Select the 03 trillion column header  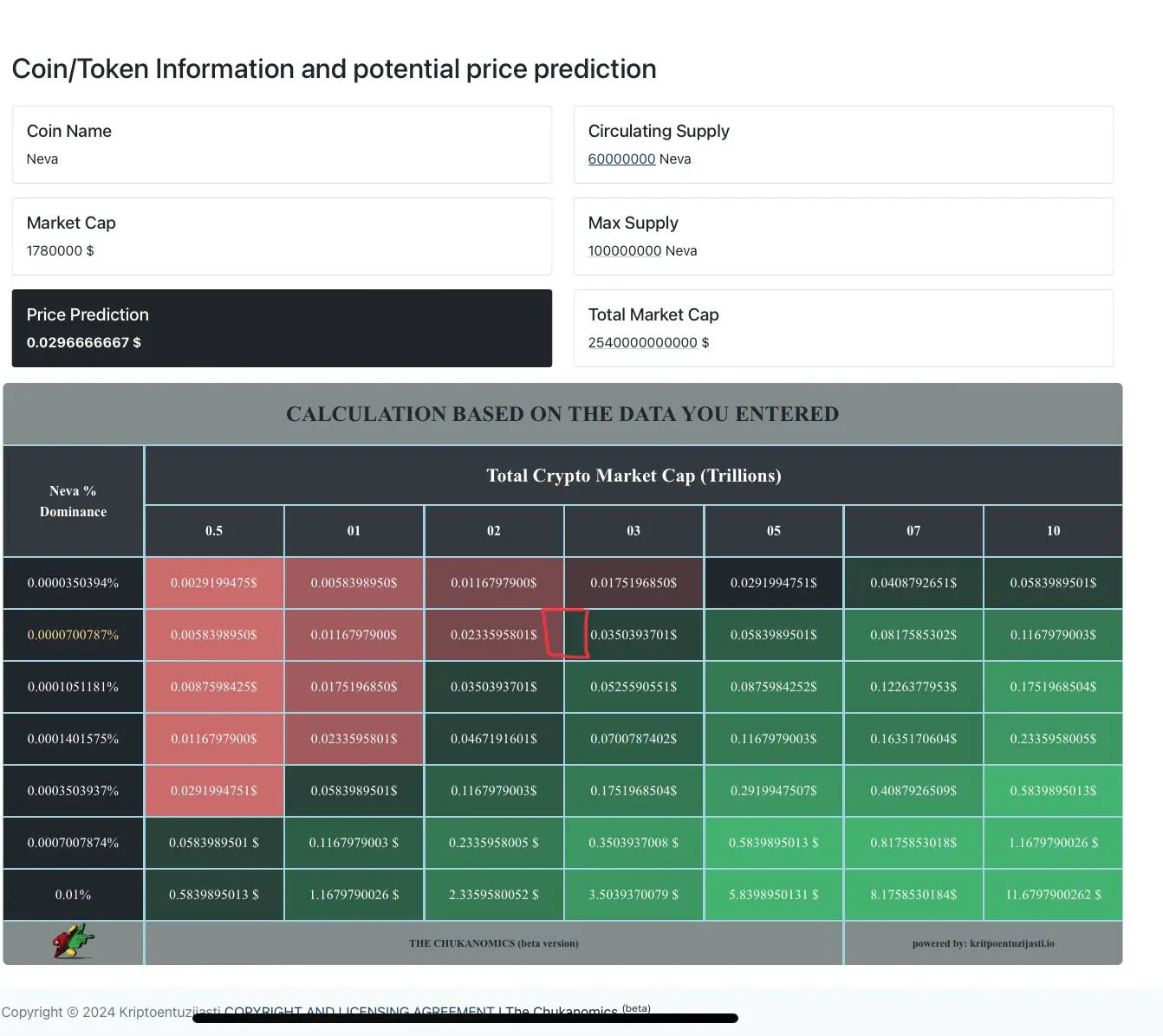click(633, 531)
